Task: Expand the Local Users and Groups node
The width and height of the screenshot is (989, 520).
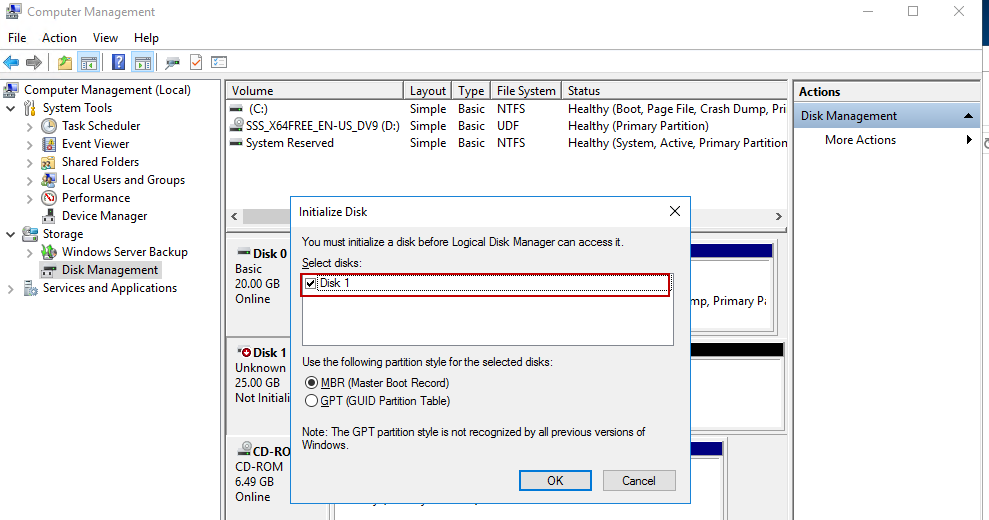Action: [30, 180]
